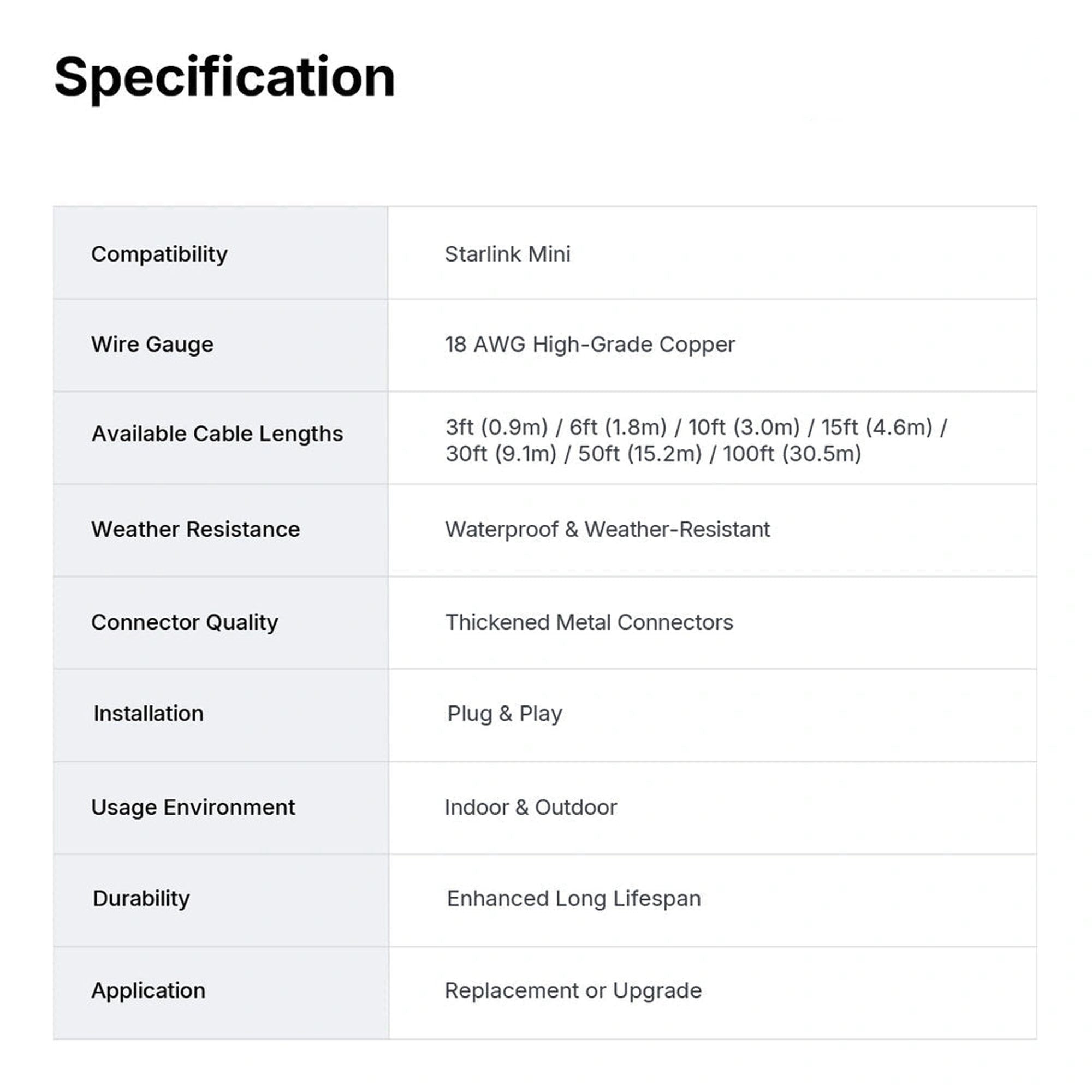The height and width of the screenshot is (1092, 1092).
Task: Click the Plug & Play value
Action: 504,713
